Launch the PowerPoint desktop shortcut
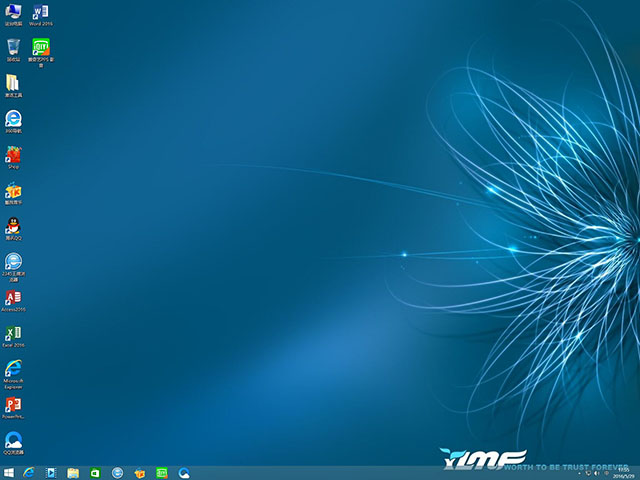640x480 pixels. coord(13,405)
